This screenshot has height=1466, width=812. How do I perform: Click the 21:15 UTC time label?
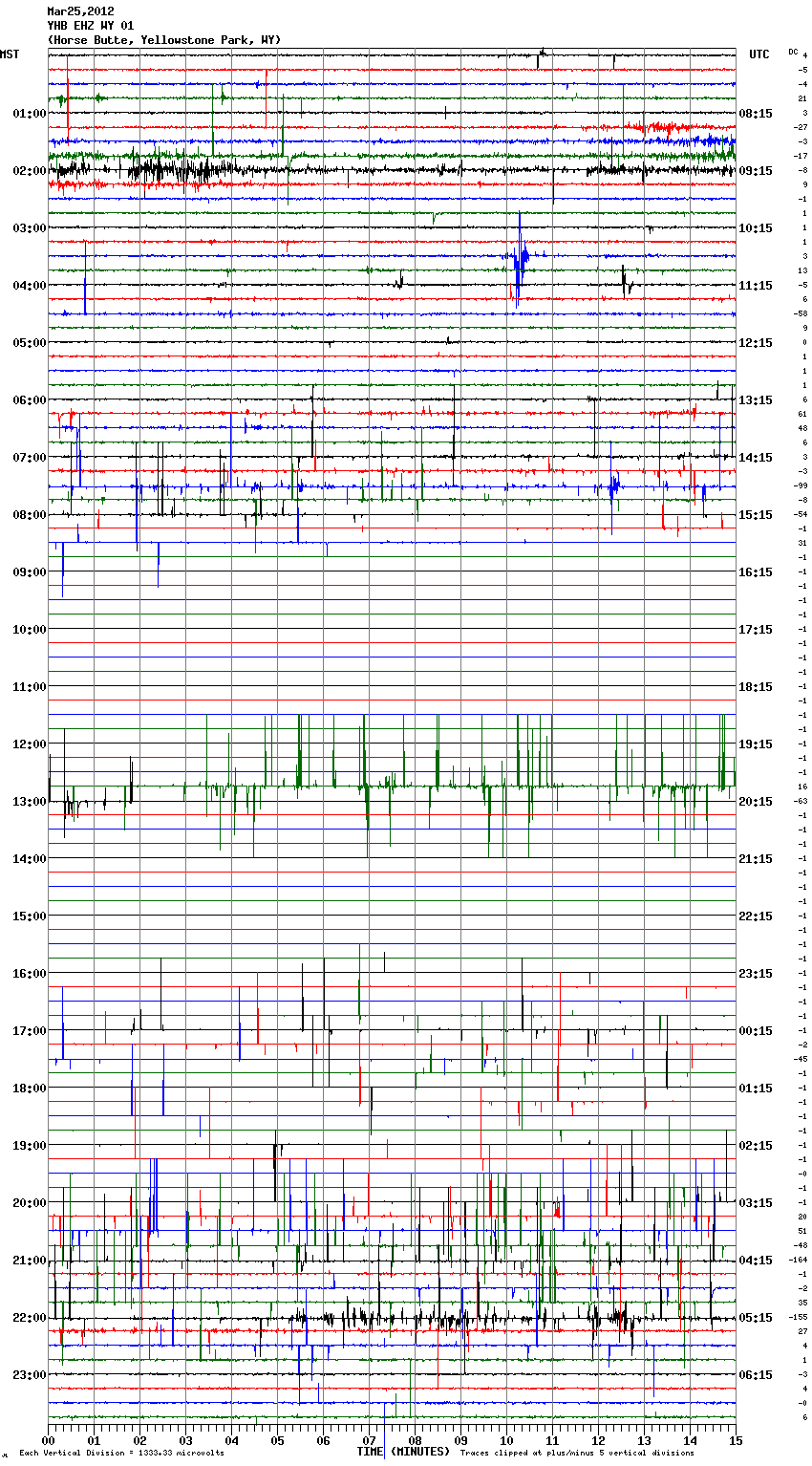tap(756, 858)
